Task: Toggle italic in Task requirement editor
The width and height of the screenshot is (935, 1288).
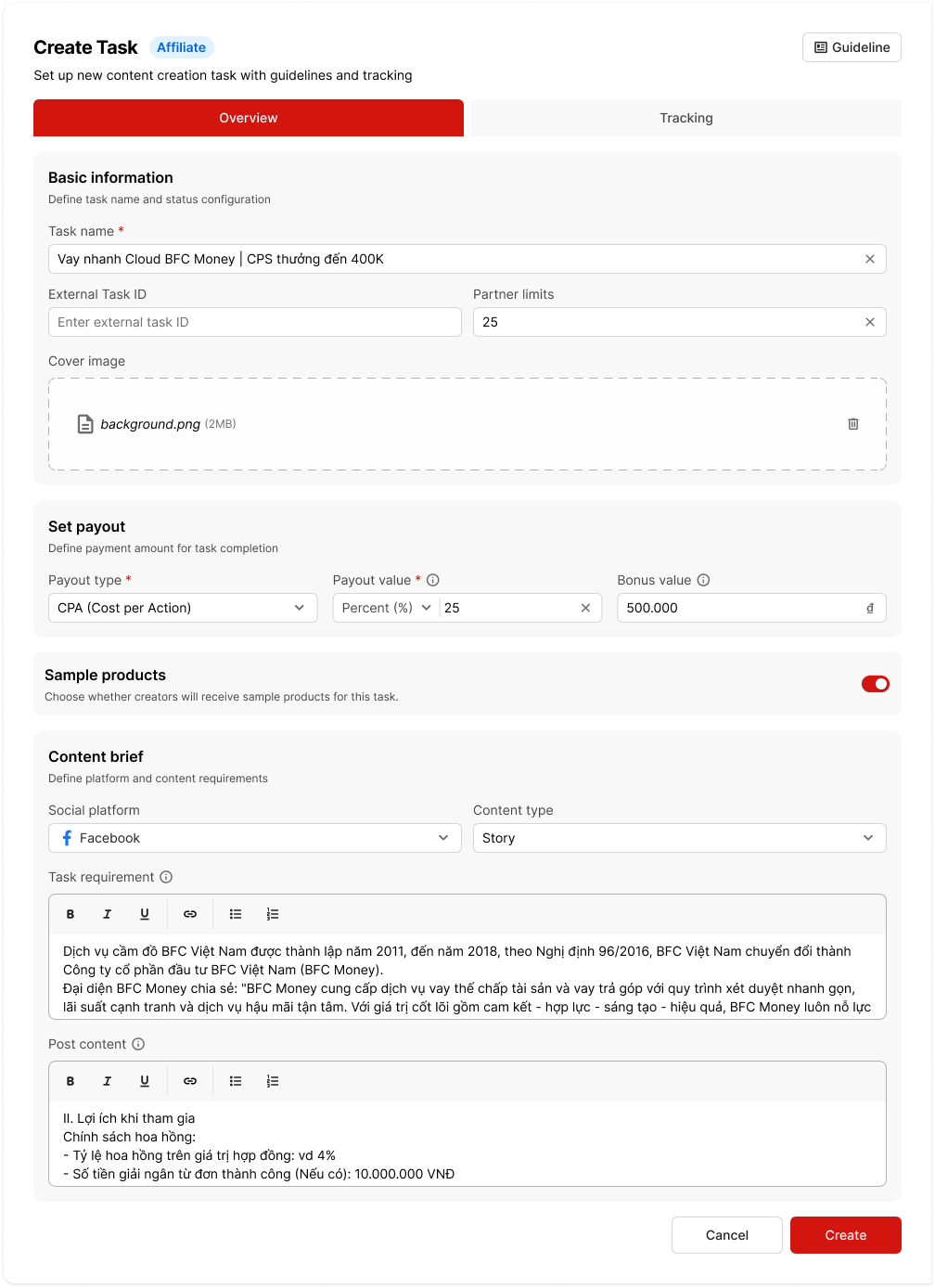Action: [x=108, y=914]
